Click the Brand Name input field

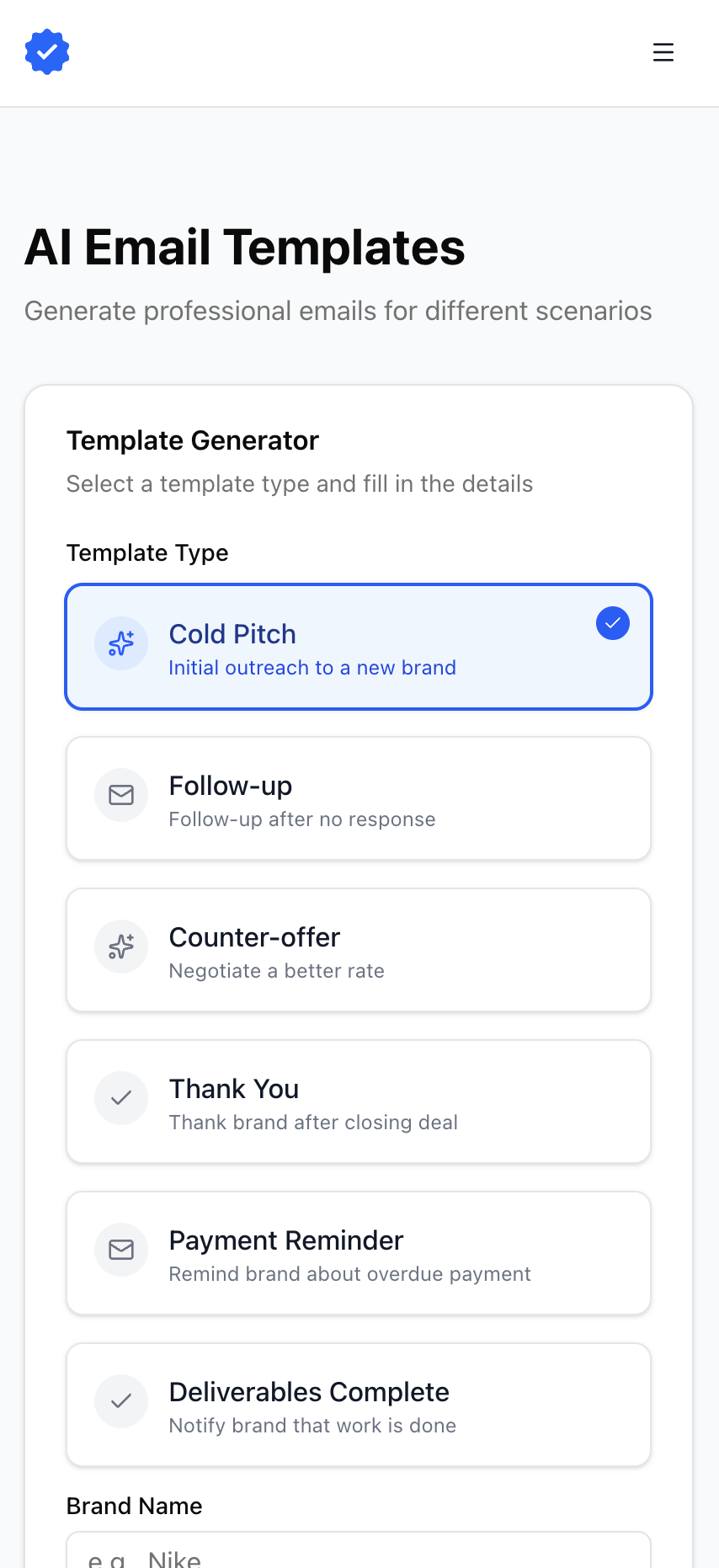359,1558
